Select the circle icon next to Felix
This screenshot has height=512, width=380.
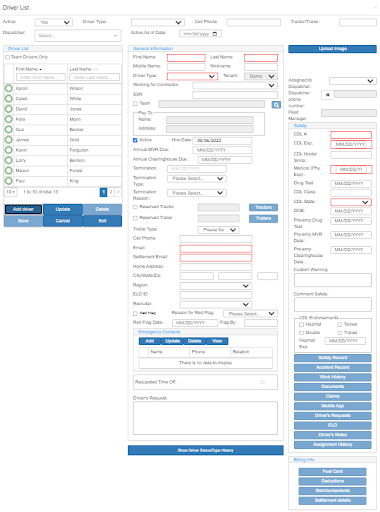pos(9,119)
